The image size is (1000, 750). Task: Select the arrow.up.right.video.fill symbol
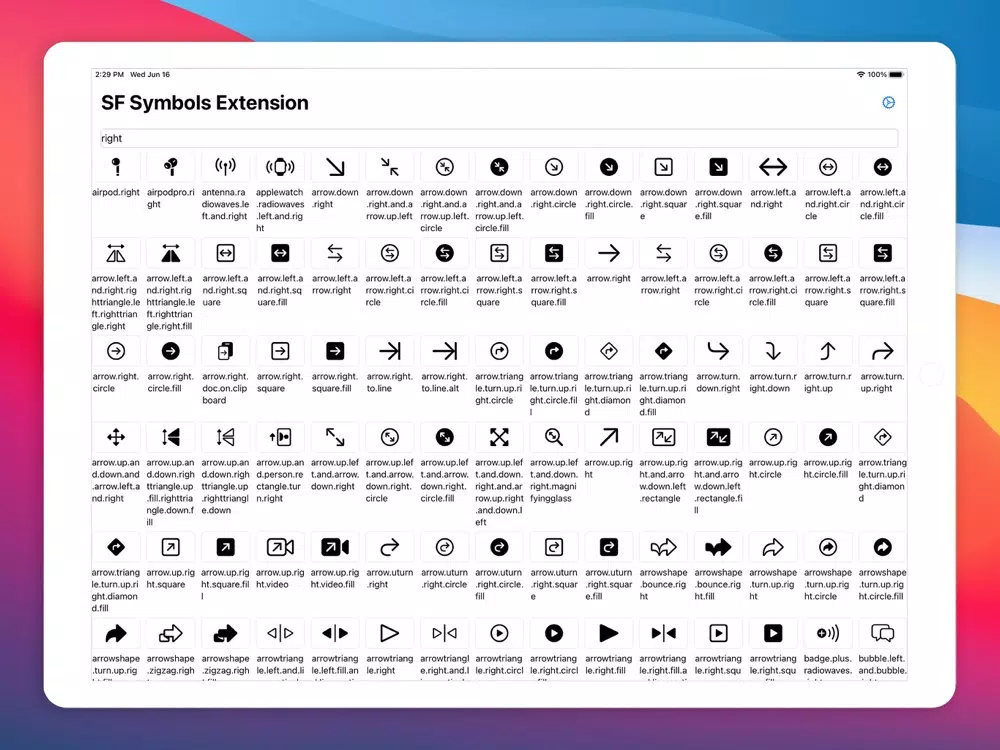pos(335,547)
